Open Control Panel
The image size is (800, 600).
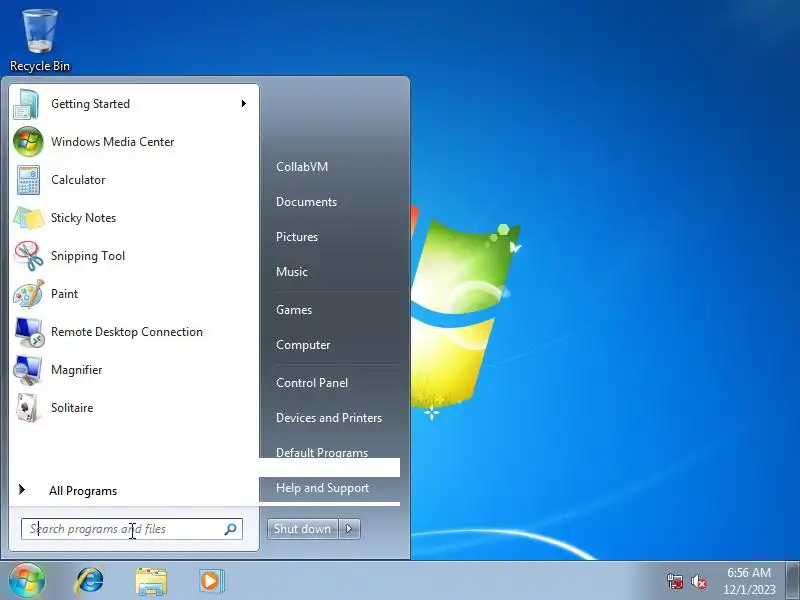[312, 383]
